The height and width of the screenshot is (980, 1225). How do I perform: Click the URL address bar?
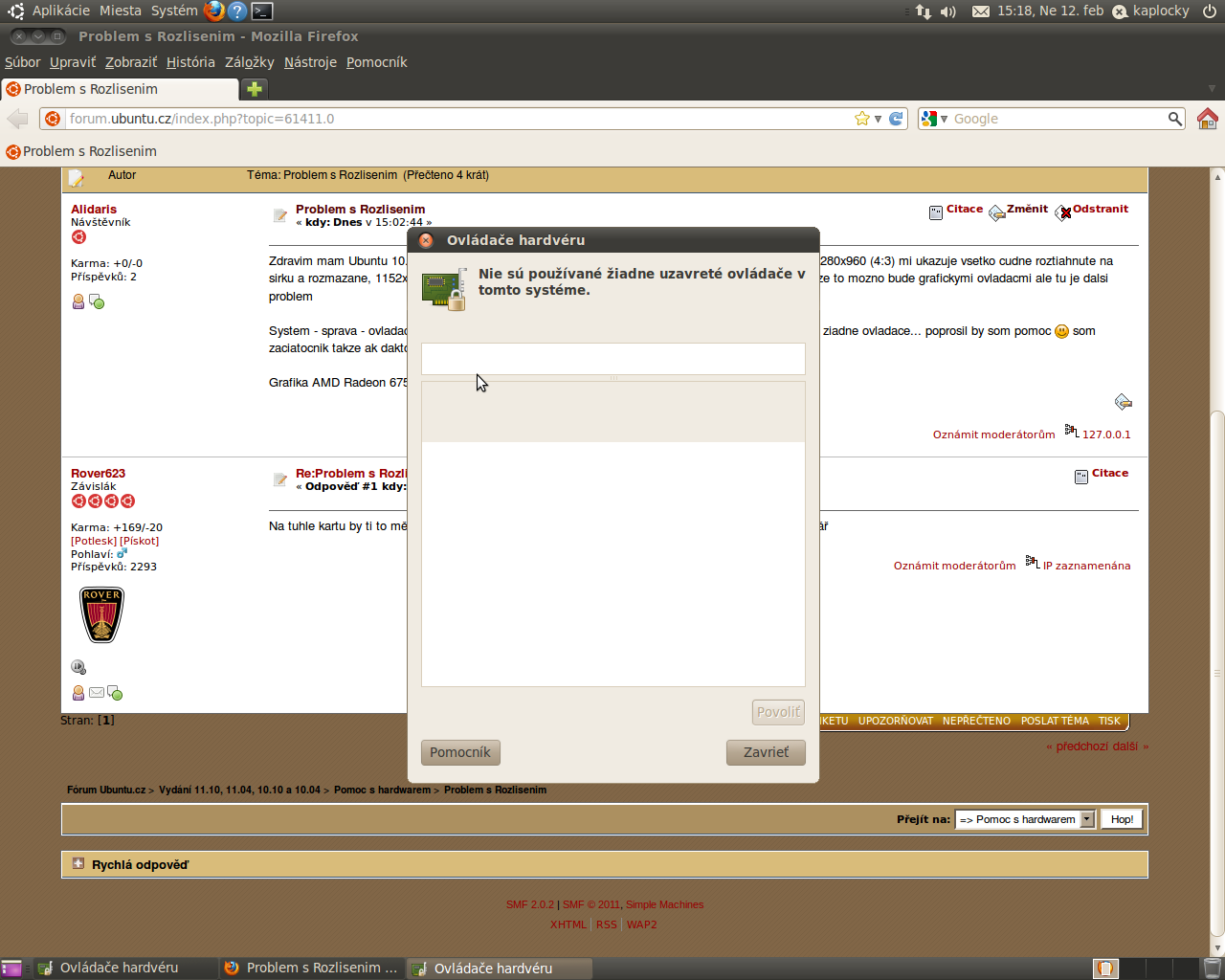[459, 119]
